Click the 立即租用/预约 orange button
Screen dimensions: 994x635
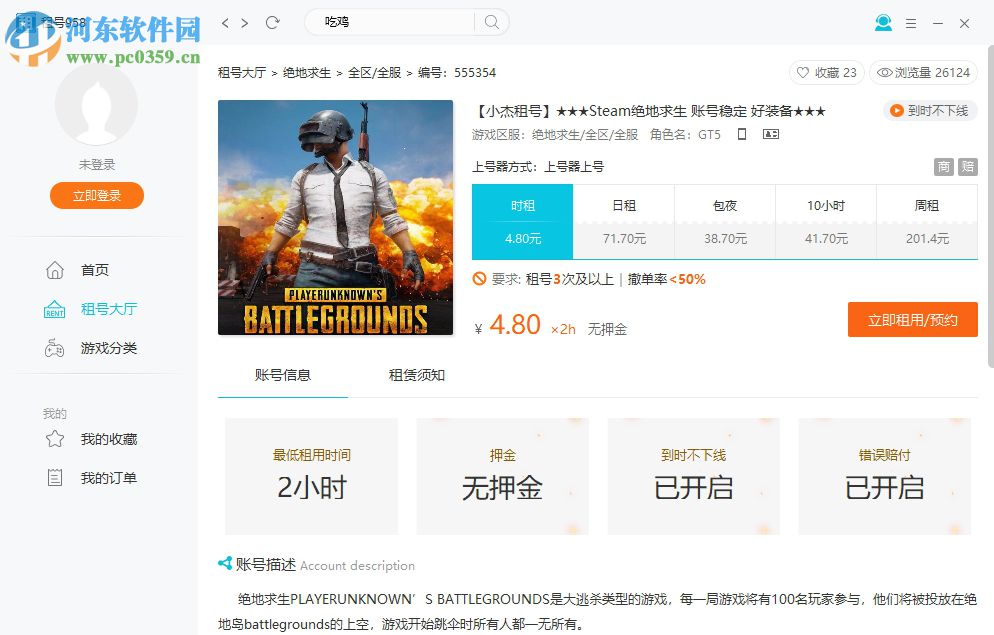912,320
